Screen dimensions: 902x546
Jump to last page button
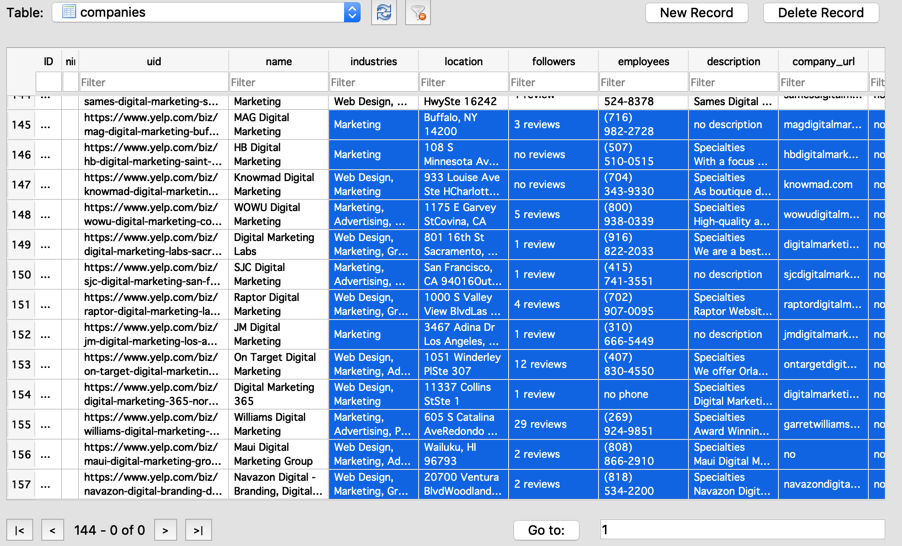pyautogui.click(x=198, y=530)
